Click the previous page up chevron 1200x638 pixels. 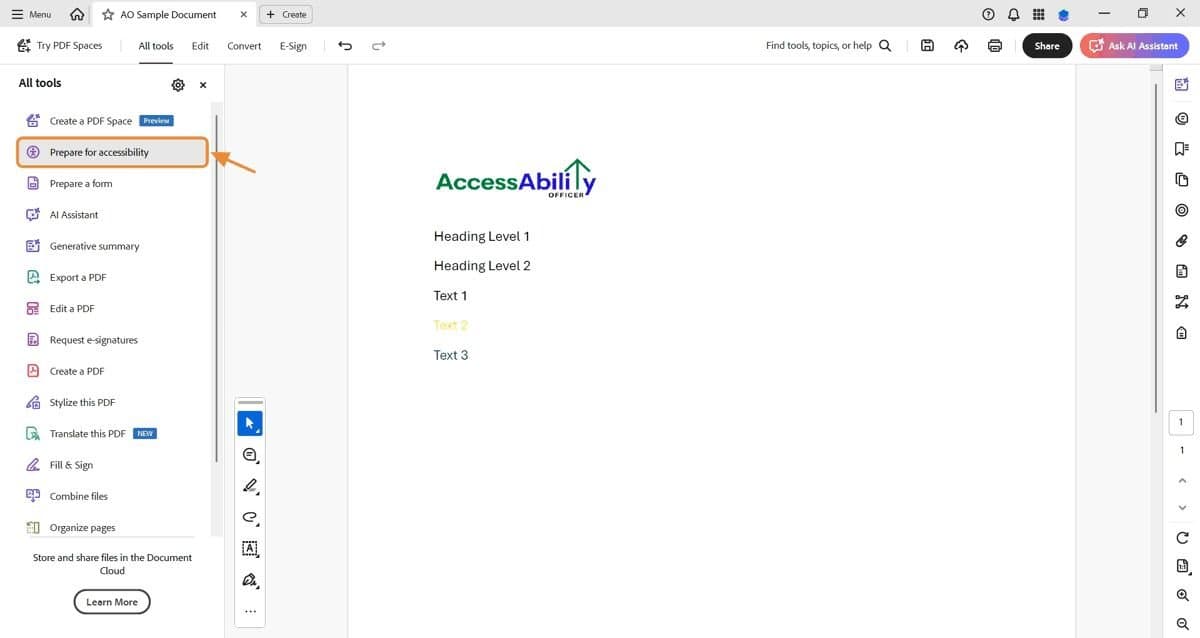[x=1182, y=480]
